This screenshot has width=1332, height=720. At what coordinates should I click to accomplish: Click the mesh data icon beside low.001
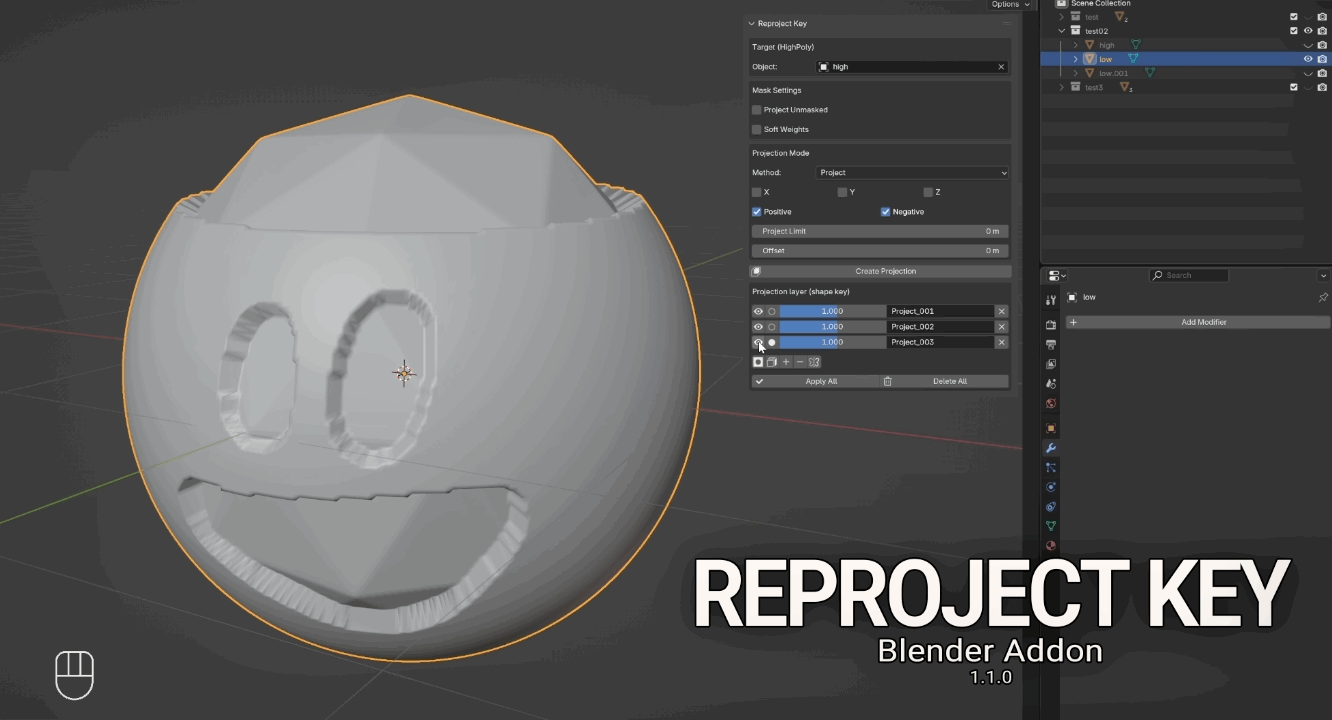[1150, 73]
